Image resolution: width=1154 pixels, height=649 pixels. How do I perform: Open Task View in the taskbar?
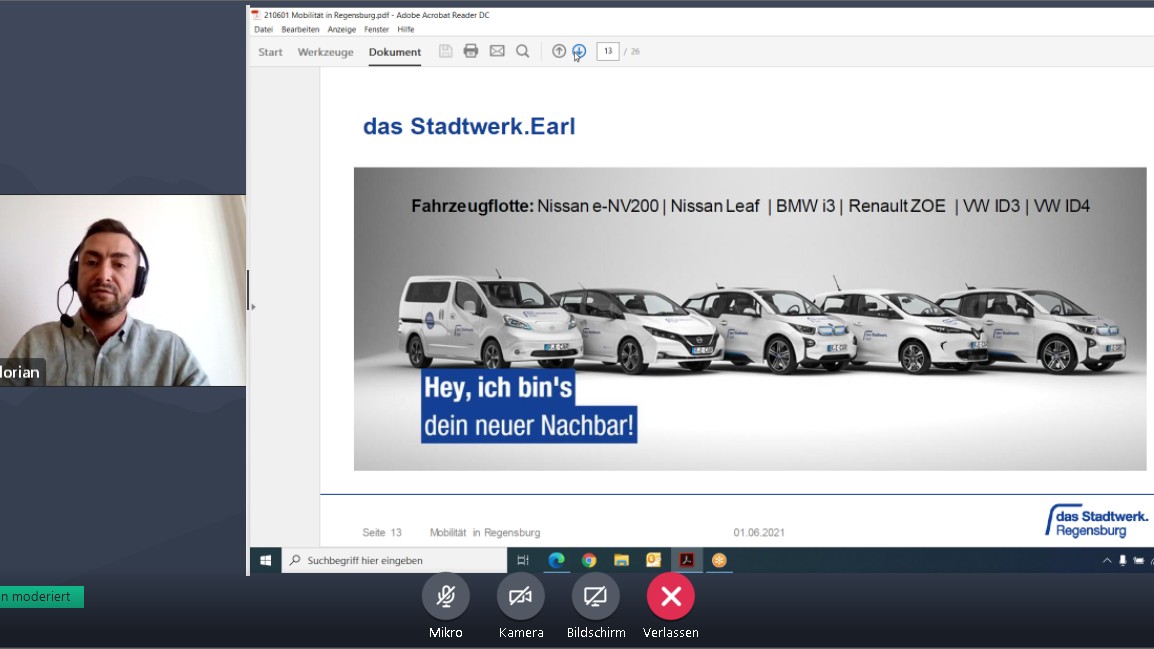coord(523,560)
